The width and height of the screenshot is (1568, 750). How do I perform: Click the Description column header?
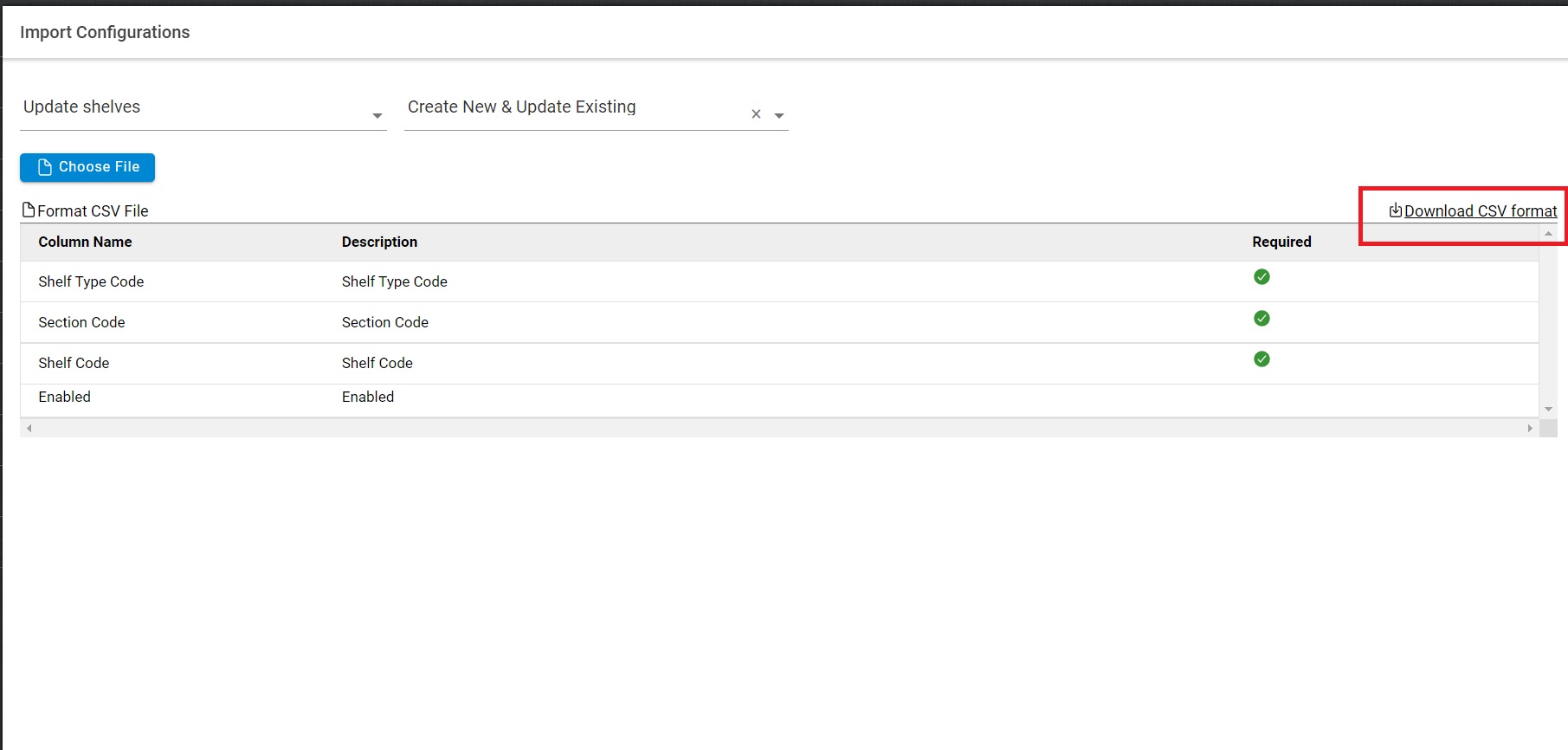[379, 242]
